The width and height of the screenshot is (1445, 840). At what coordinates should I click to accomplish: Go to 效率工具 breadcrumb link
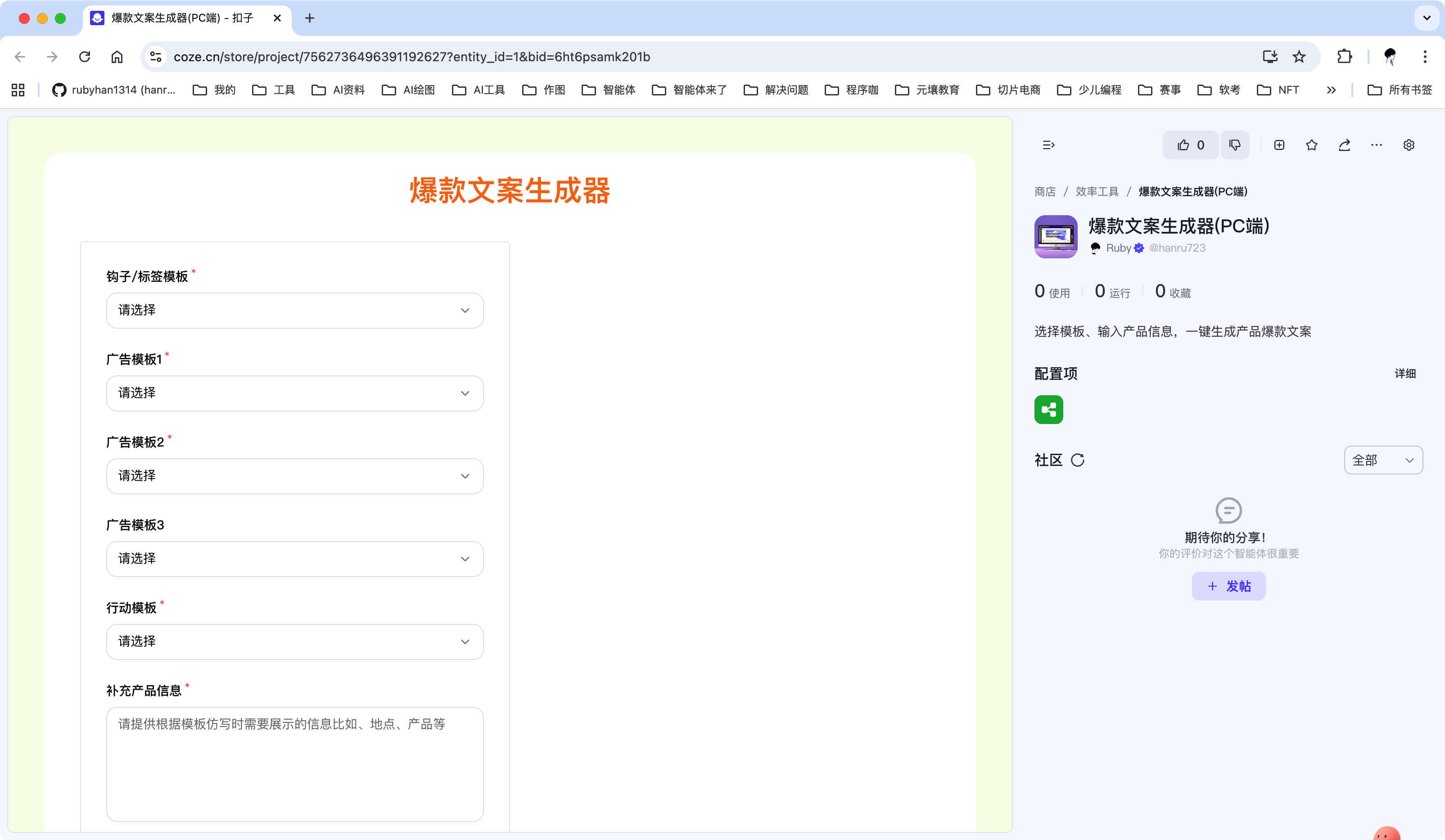click(1097, 191)
